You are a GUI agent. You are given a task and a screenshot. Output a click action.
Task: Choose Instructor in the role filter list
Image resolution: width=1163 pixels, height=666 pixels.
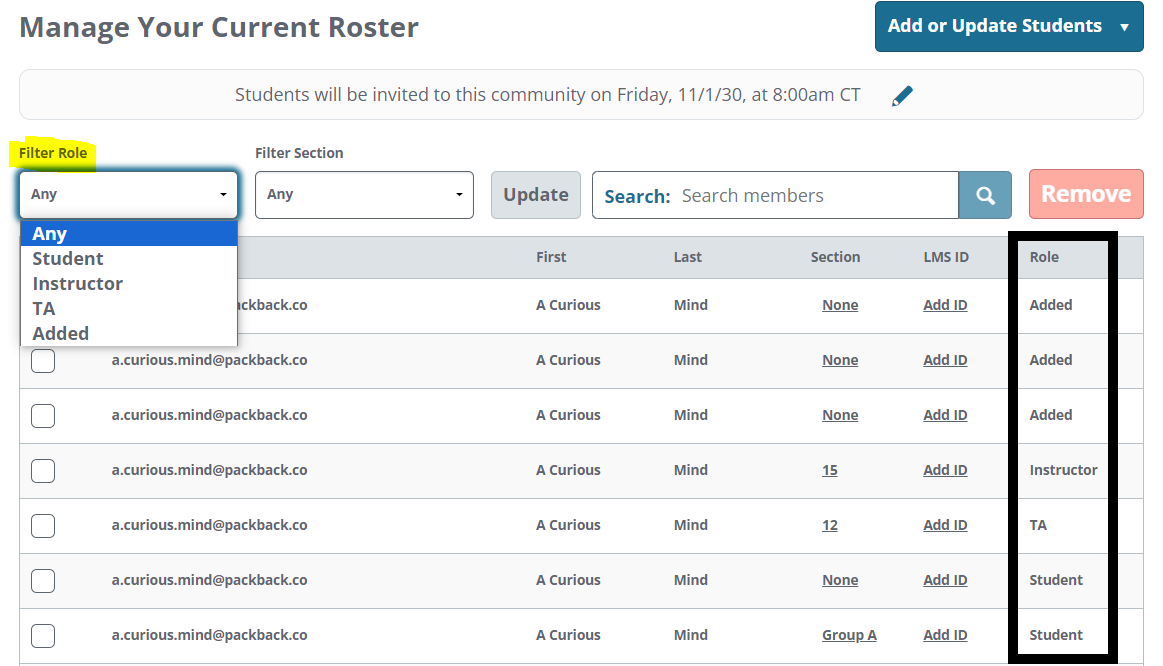click(x=78, y=283)
